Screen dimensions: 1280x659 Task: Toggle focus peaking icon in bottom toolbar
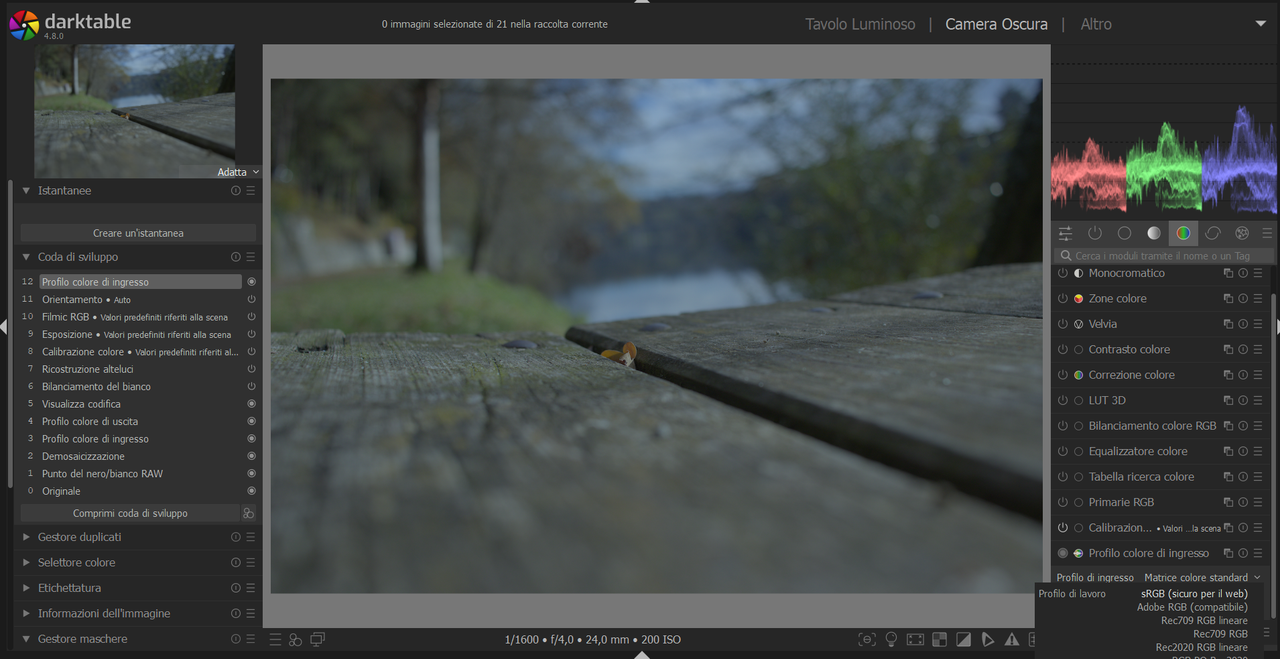(x=867, y=639)
